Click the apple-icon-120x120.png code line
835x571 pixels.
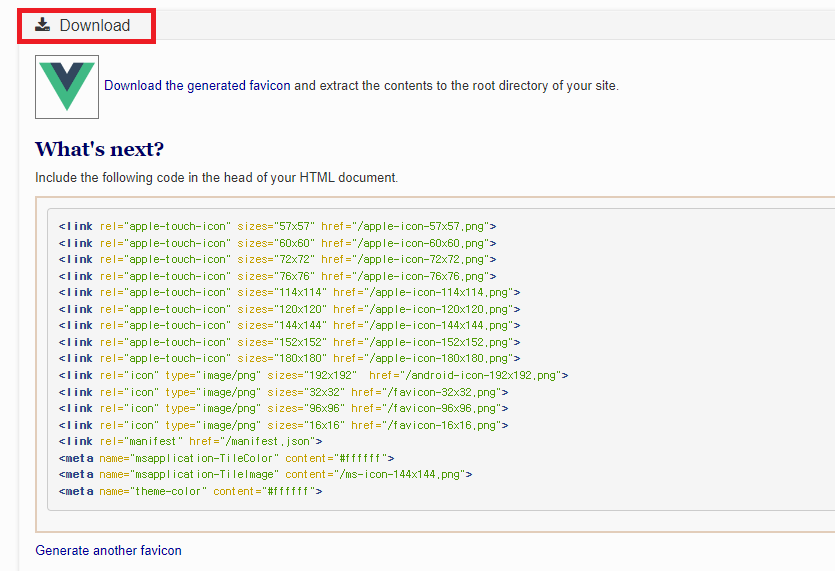(x=290, y=309)
